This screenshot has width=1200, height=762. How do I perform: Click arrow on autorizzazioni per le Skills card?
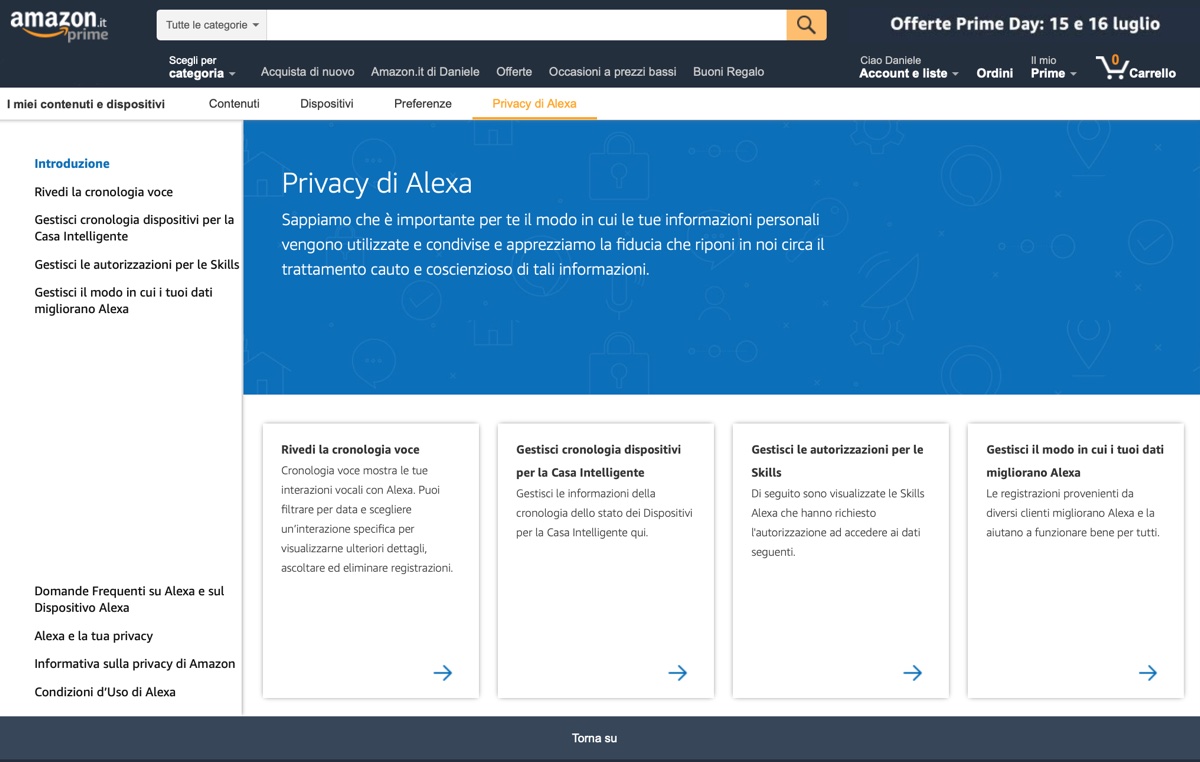pyautogui.click(x=912, y=673)
